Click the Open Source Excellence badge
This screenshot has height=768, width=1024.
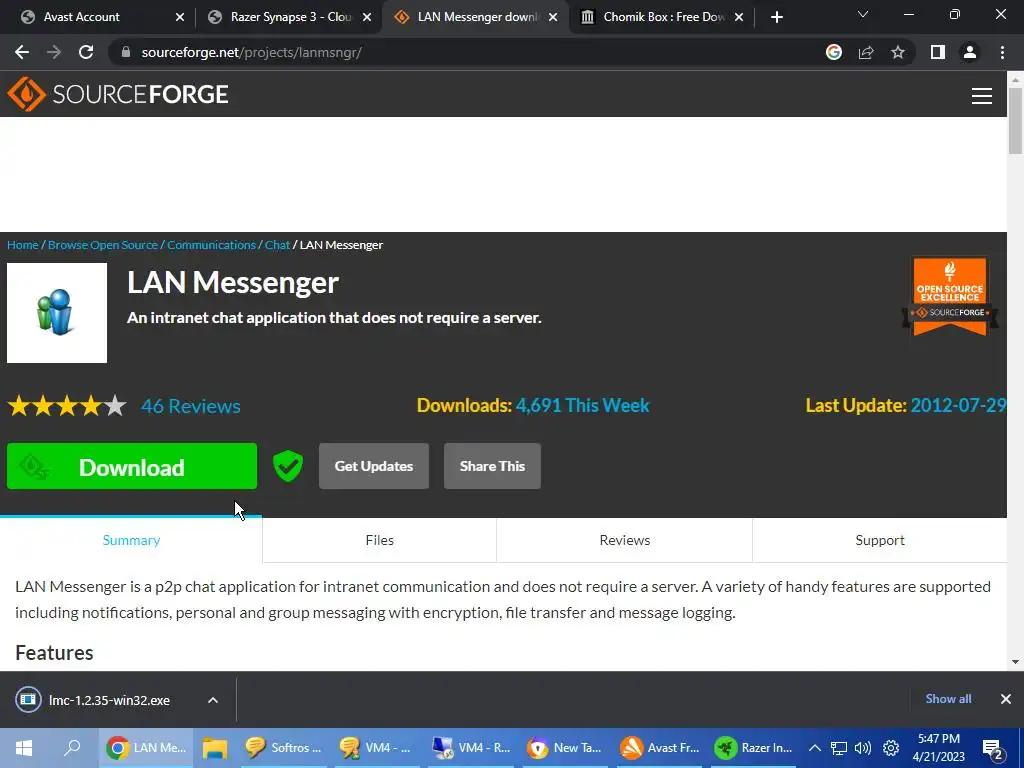(x=950, y=296)
